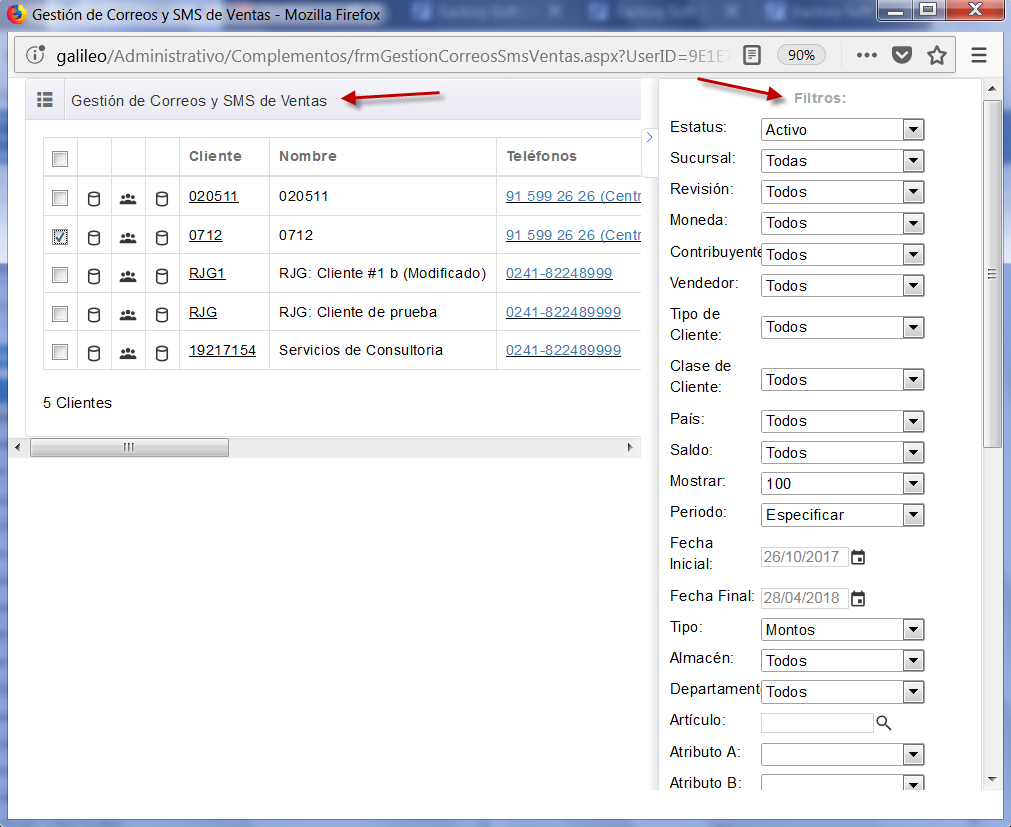
Task: Open the page actions three-dot menu
Action: coord(866,55)
